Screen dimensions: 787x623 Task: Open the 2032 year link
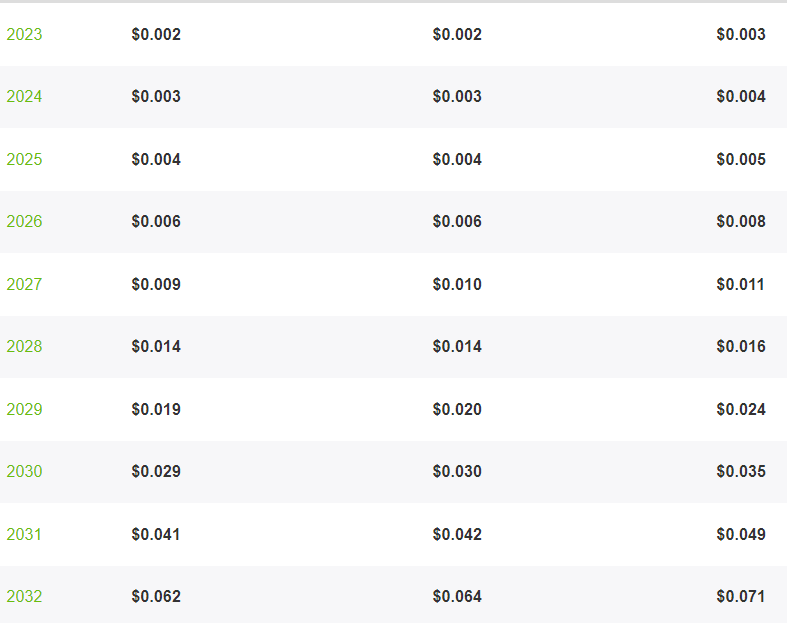(24, 596)
